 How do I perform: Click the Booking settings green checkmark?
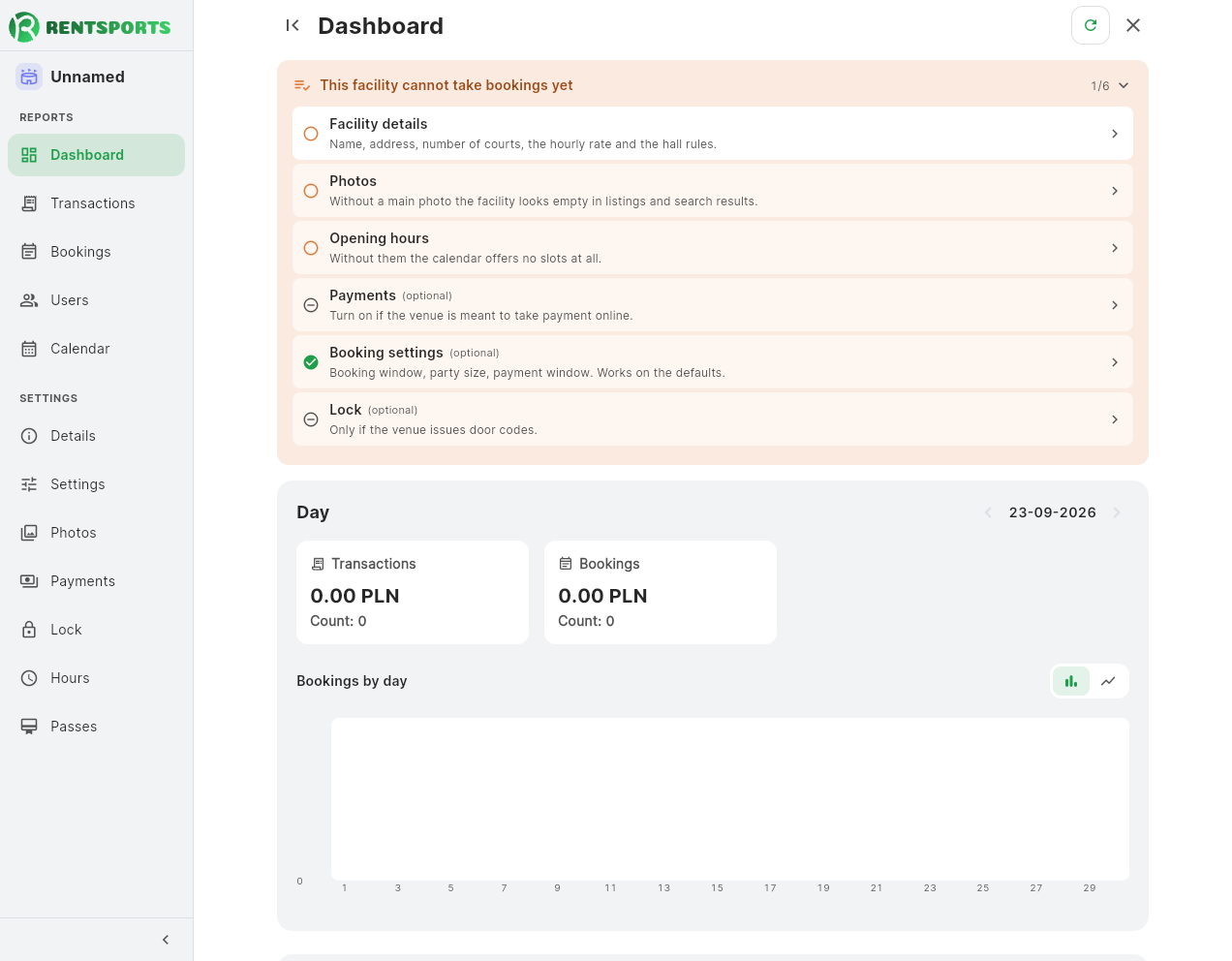pos(311,362)
